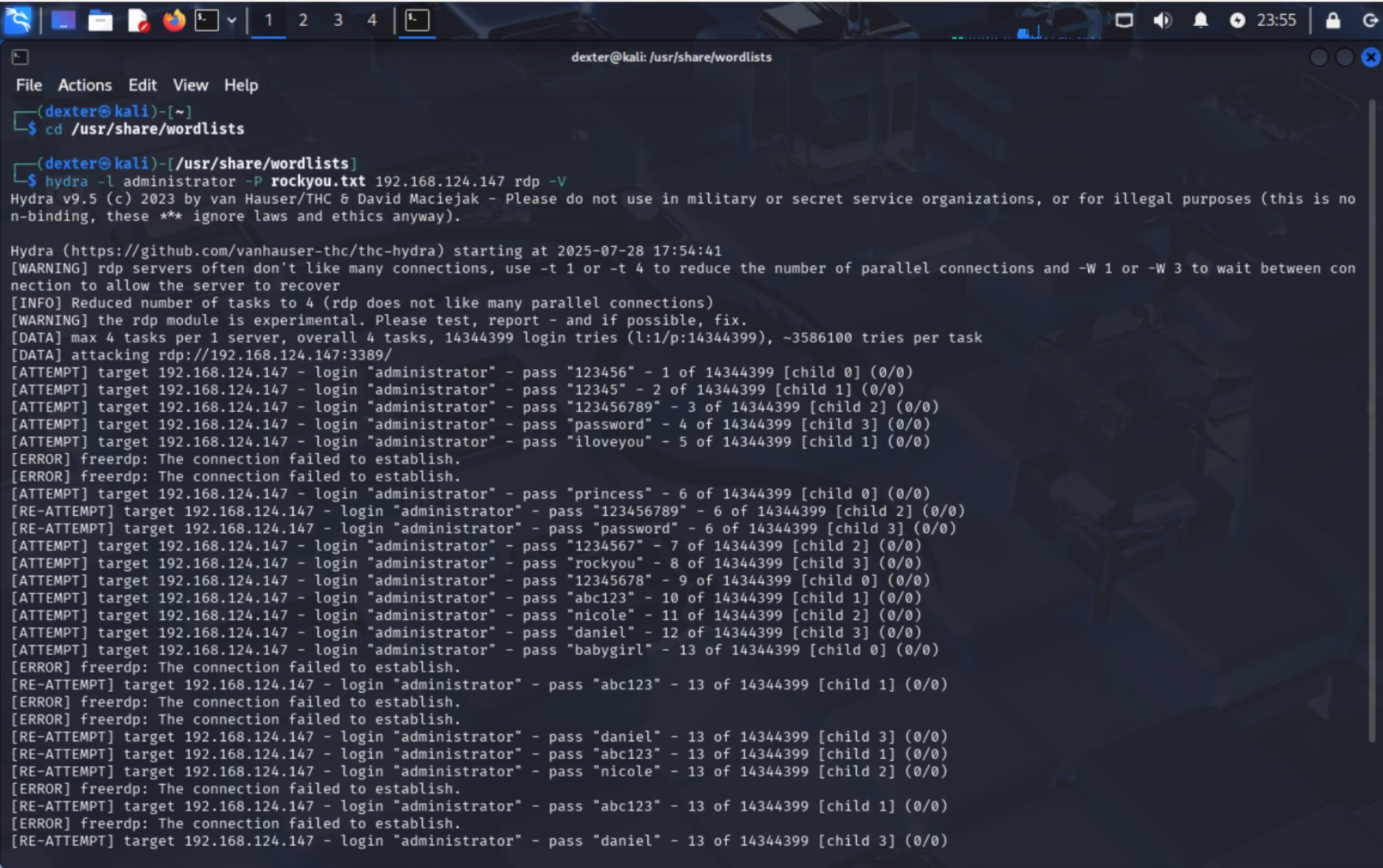Switch to workspace 2
This screenshot has width=1383, height=868.
(x=303, y=21)
